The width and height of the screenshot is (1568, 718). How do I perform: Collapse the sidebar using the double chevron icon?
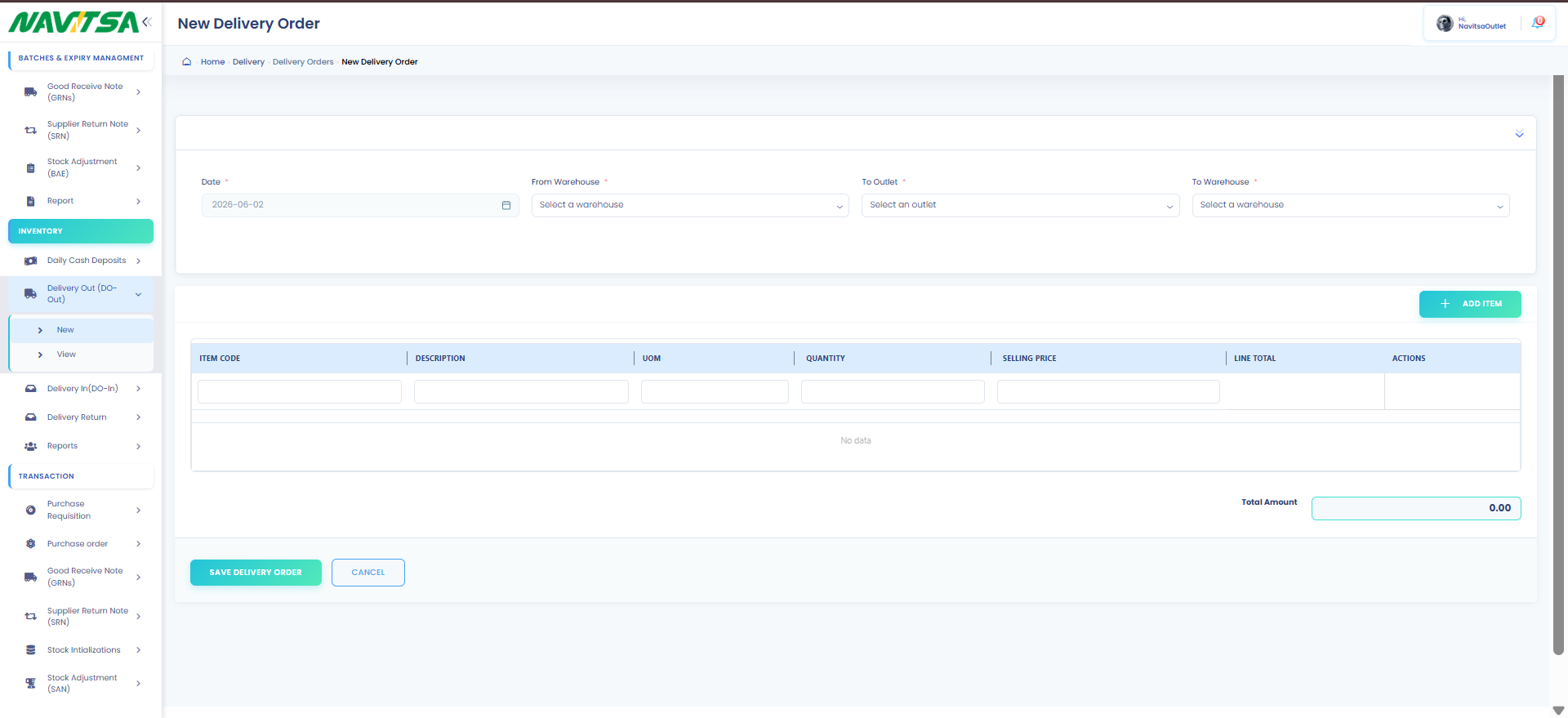pyautogui.click(x=147, y=22)
